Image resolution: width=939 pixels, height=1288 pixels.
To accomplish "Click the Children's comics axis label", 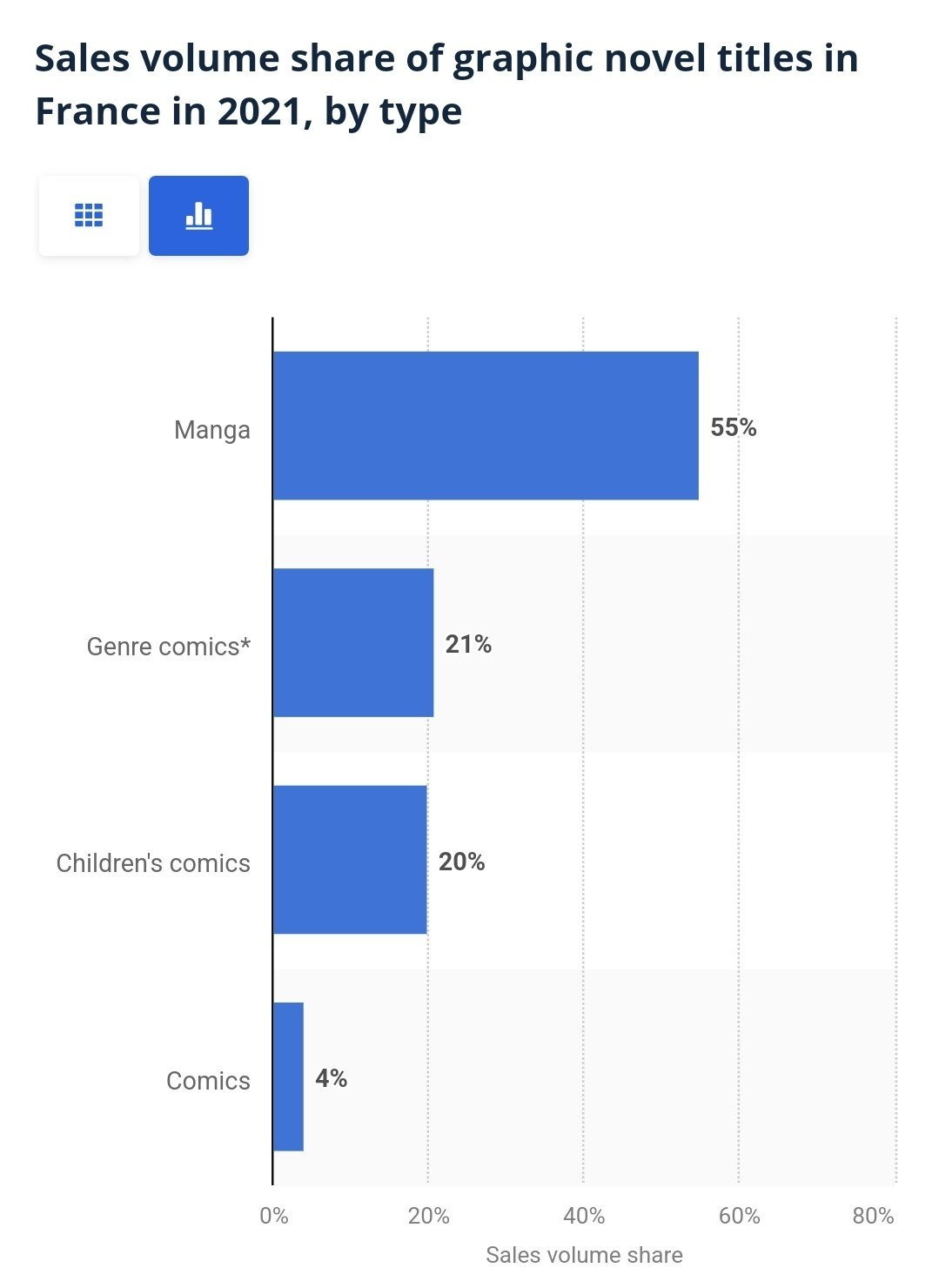I will (153, 863).
